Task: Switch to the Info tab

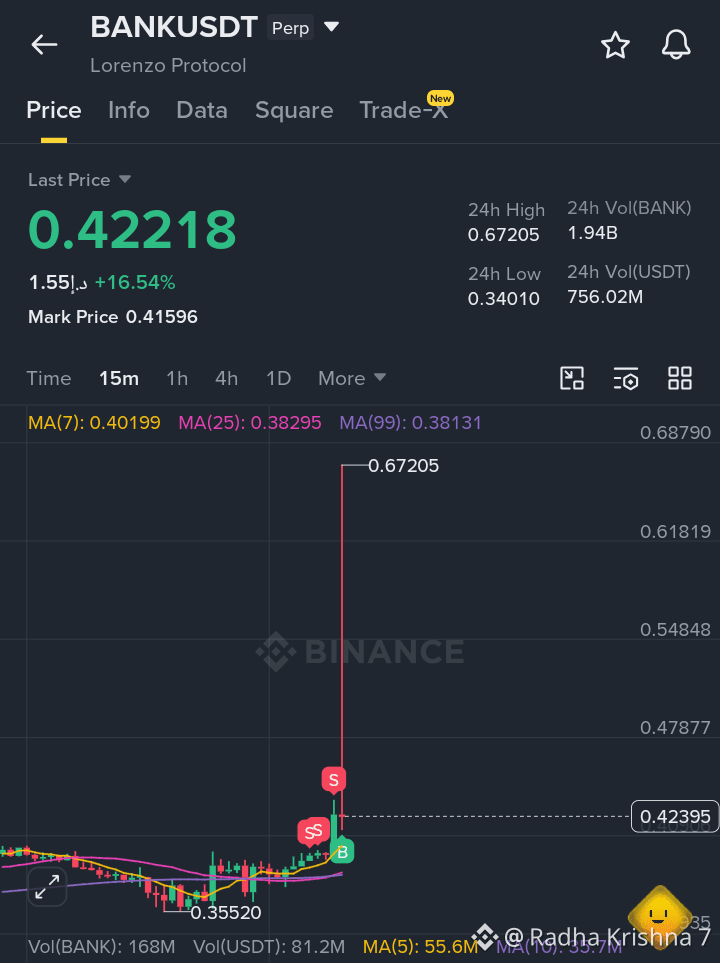Action: click(129, 110)
